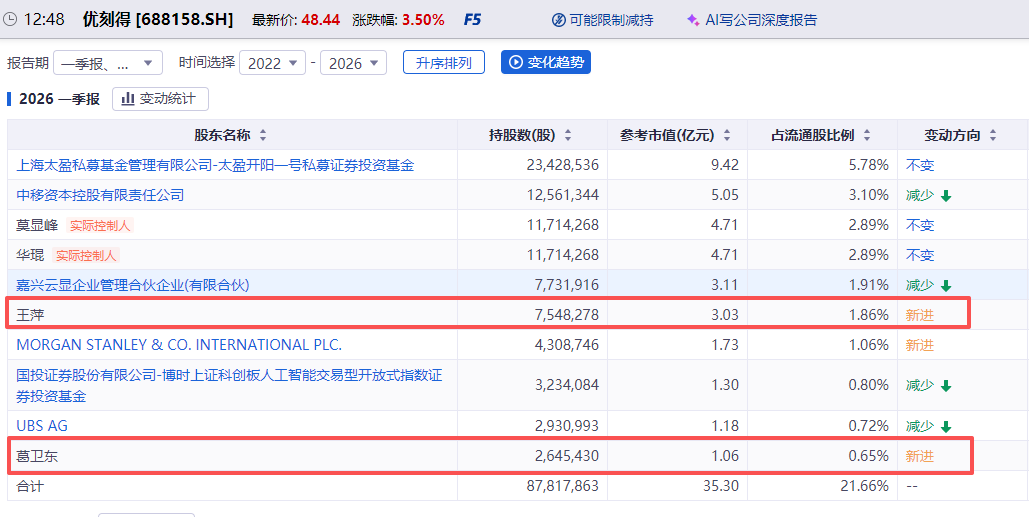Open 中移资本控股有限责任公司 link

[100, 195]
